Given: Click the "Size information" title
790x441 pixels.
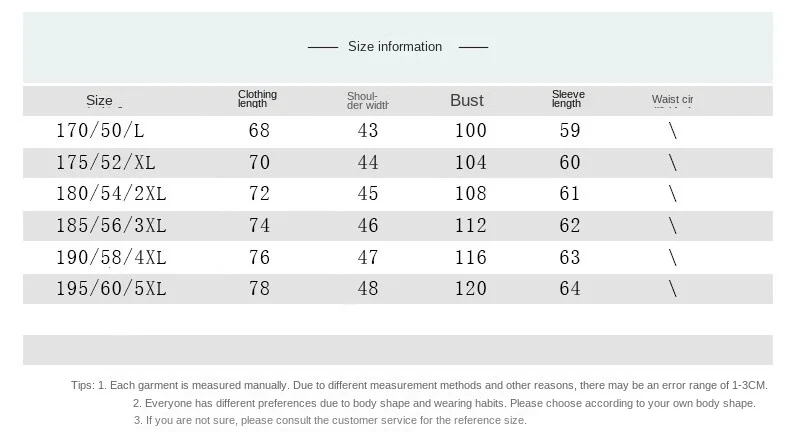Looking at the screenshot, I should click(x=394, y=46).
